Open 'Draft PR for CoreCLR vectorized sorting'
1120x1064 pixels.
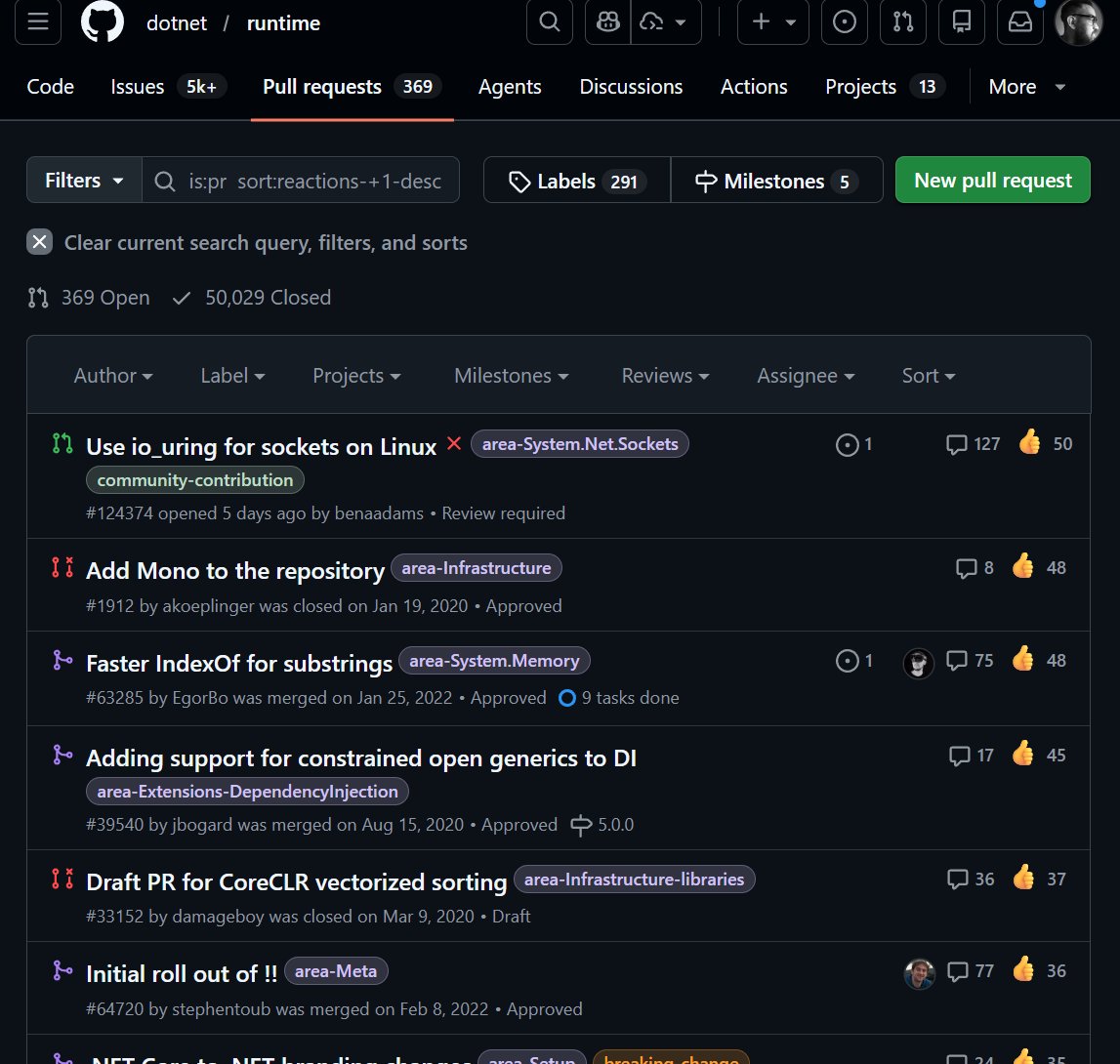coord(297,881)
